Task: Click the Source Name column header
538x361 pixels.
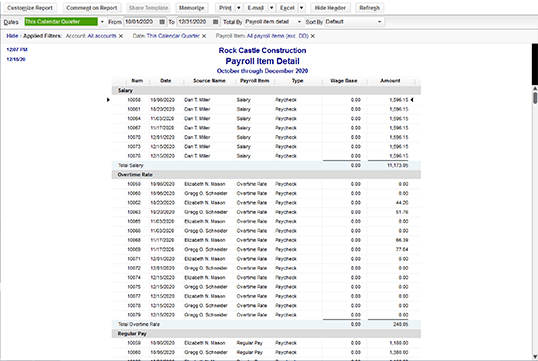Action: coord(209,81)
